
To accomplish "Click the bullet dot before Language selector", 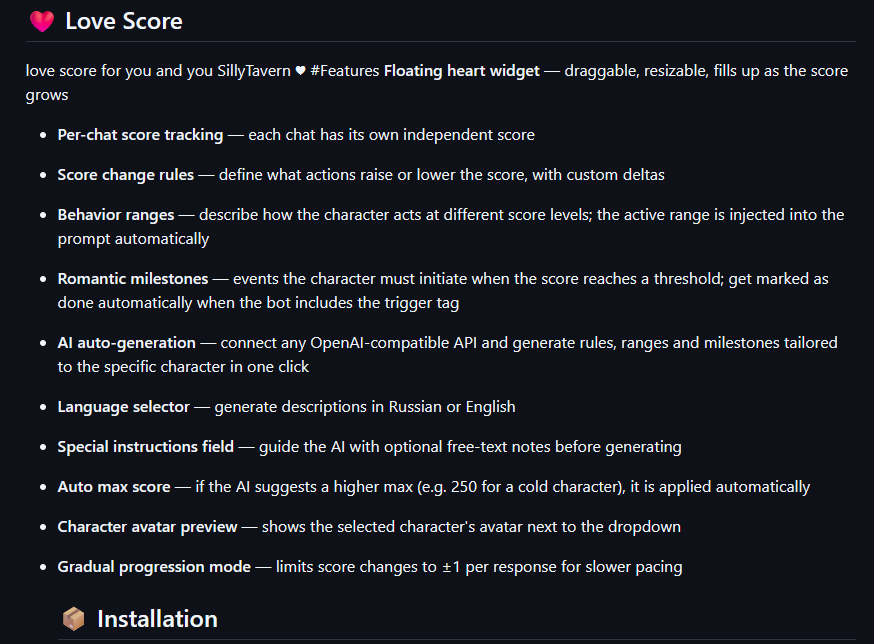I will tap(42, 408).
